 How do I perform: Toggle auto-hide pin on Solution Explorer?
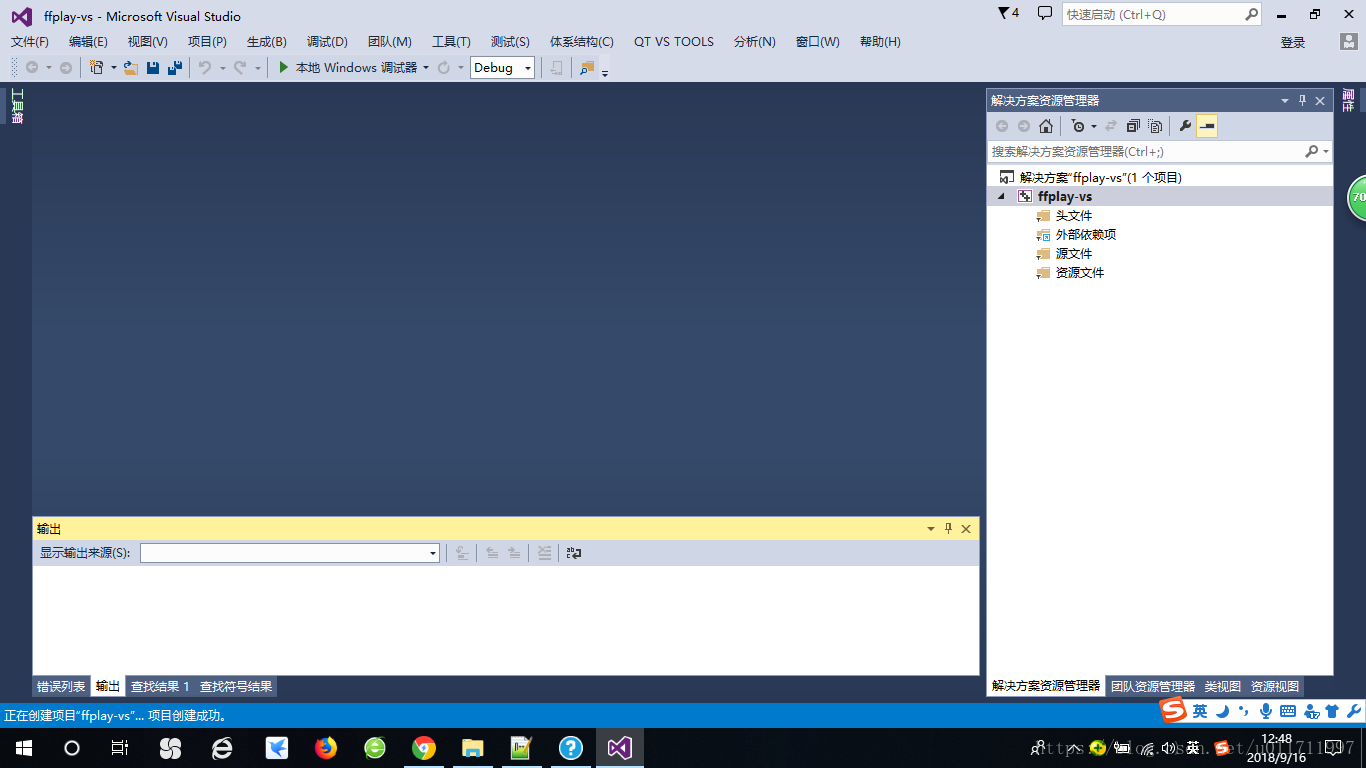tap(1302, 101)
